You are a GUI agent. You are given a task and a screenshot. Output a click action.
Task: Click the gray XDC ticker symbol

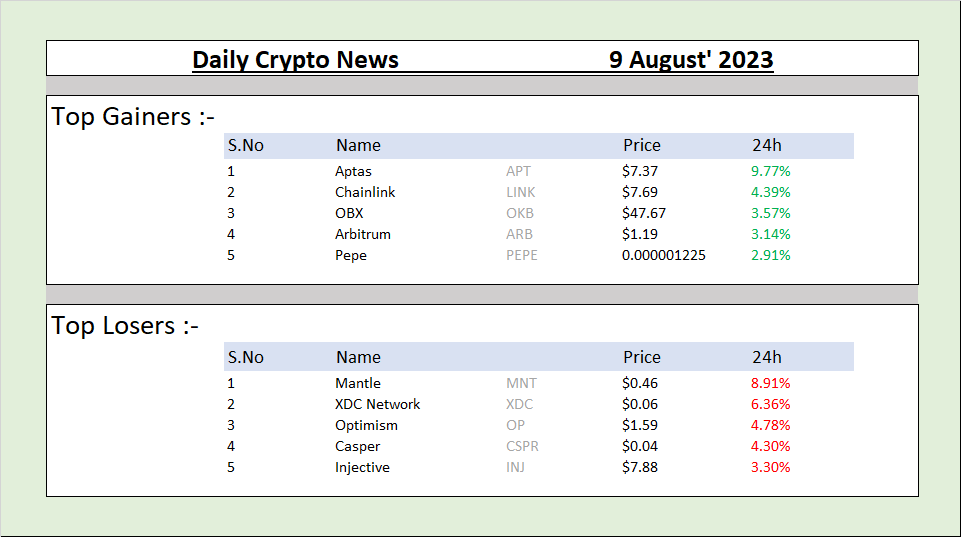(x=519, y=404)
